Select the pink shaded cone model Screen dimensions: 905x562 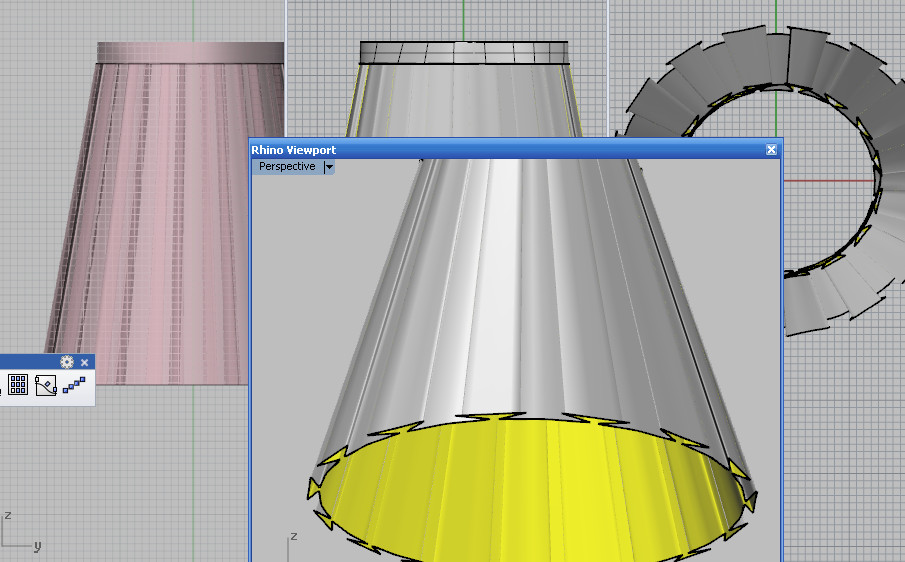coord(156,213)
